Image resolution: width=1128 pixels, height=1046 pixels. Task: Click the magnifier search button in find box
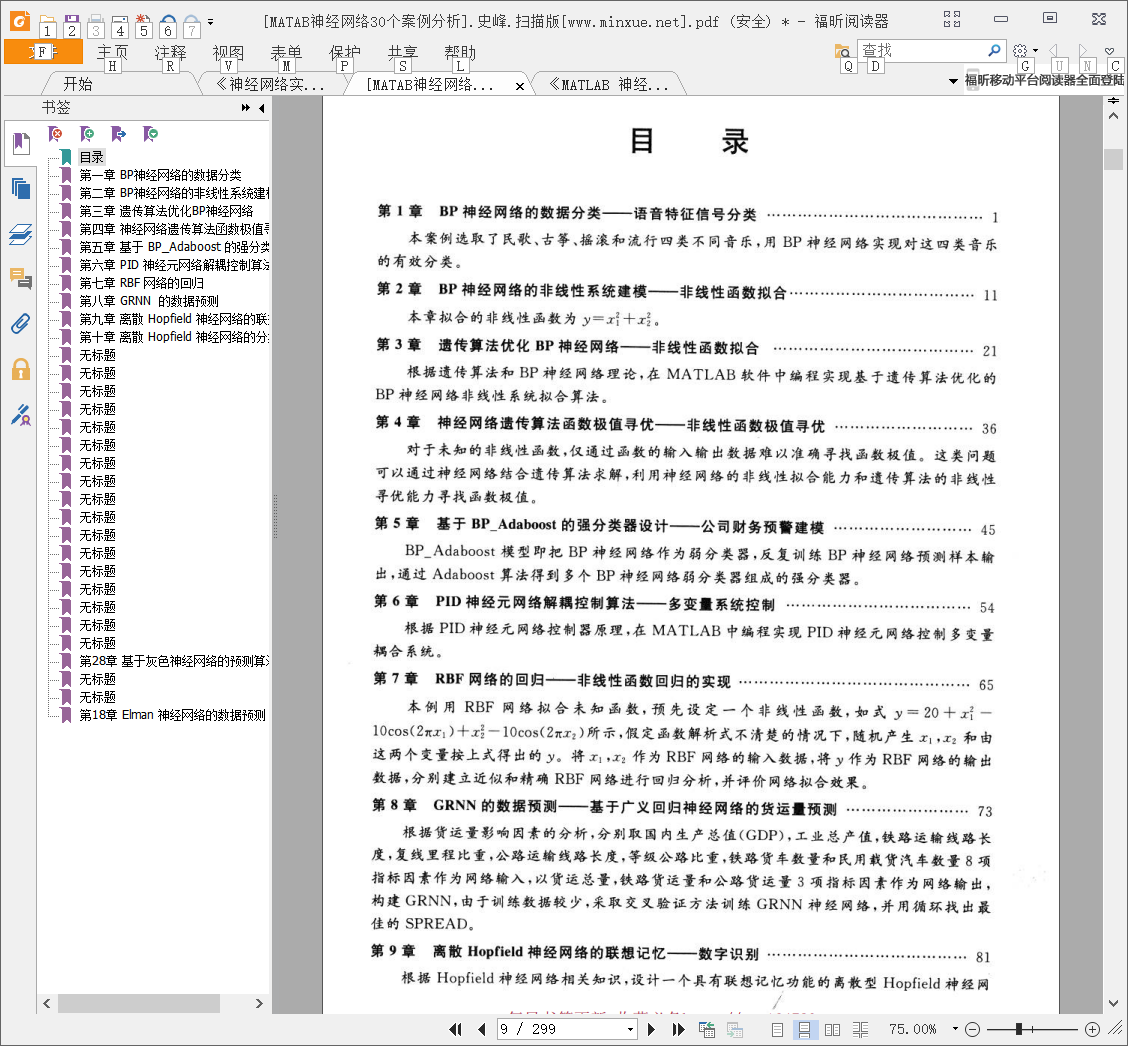point(994,50)
